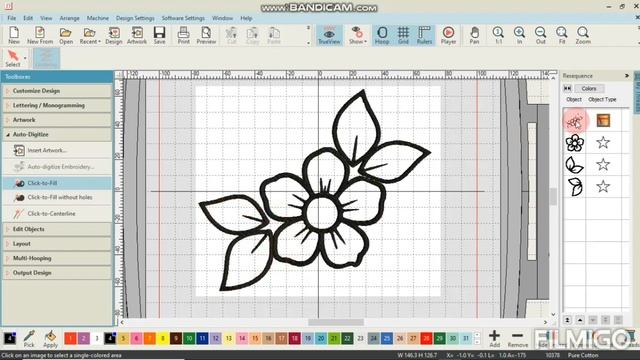Click the New From toolbar icon
This screenshot has height=360, width=640.
tap(40, 35)
